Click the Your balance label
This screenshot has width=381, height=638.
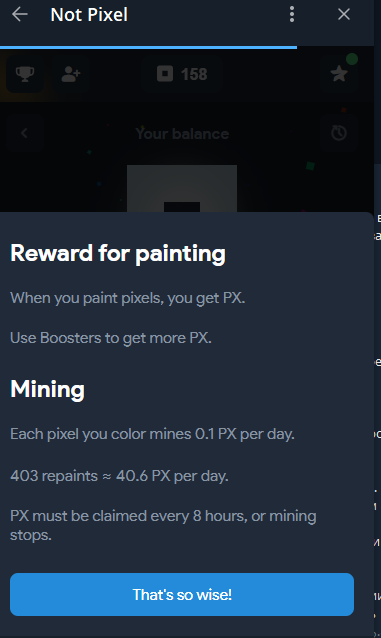[x=182, y=133]
